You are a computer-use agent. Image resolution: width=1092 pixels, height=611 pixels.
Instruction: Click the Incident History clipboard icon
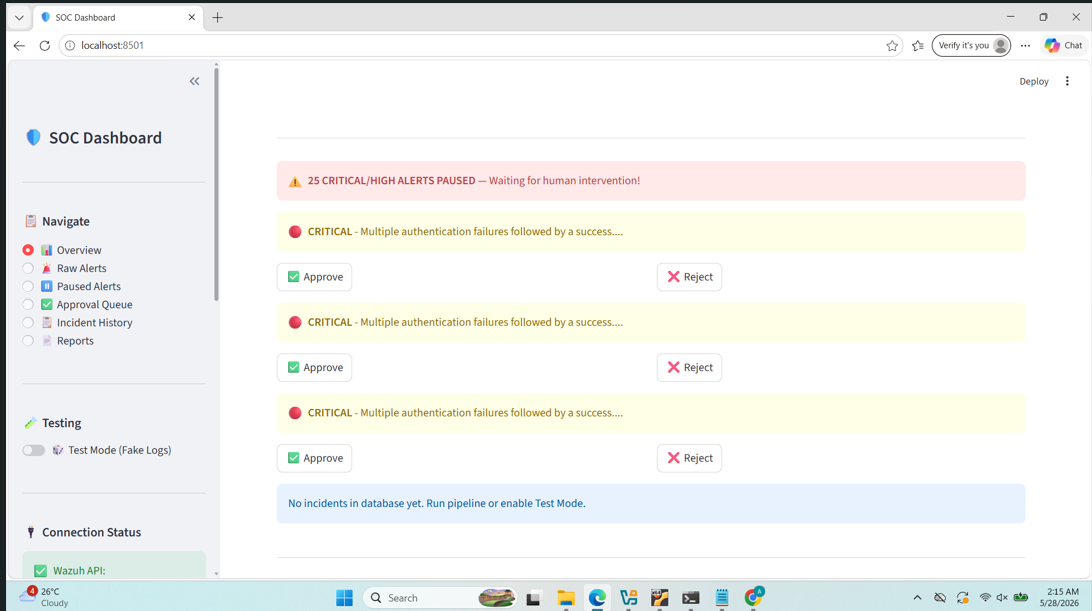(x=47, y=323)
